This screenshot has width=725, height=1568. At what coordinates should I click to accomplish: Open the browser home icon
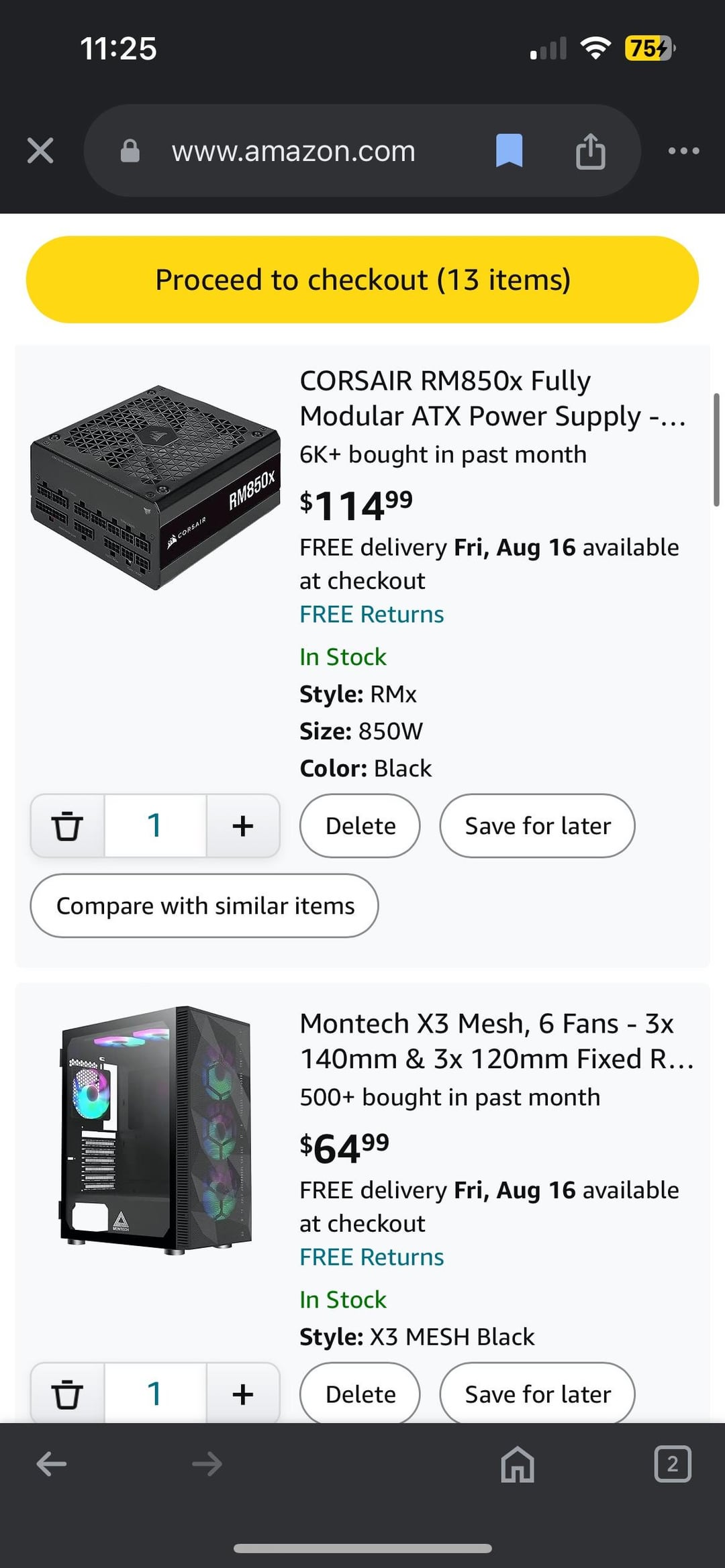[x=518, y=1463]
